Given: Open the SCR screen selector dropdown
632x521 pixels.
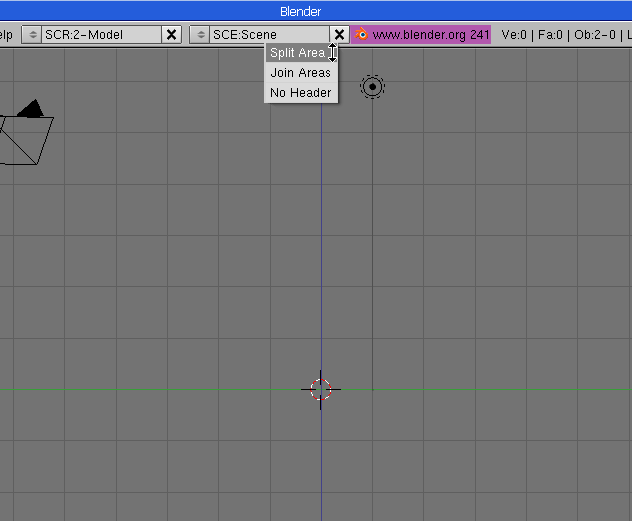Looking at the screenshot, I should [x=32, y=35].
